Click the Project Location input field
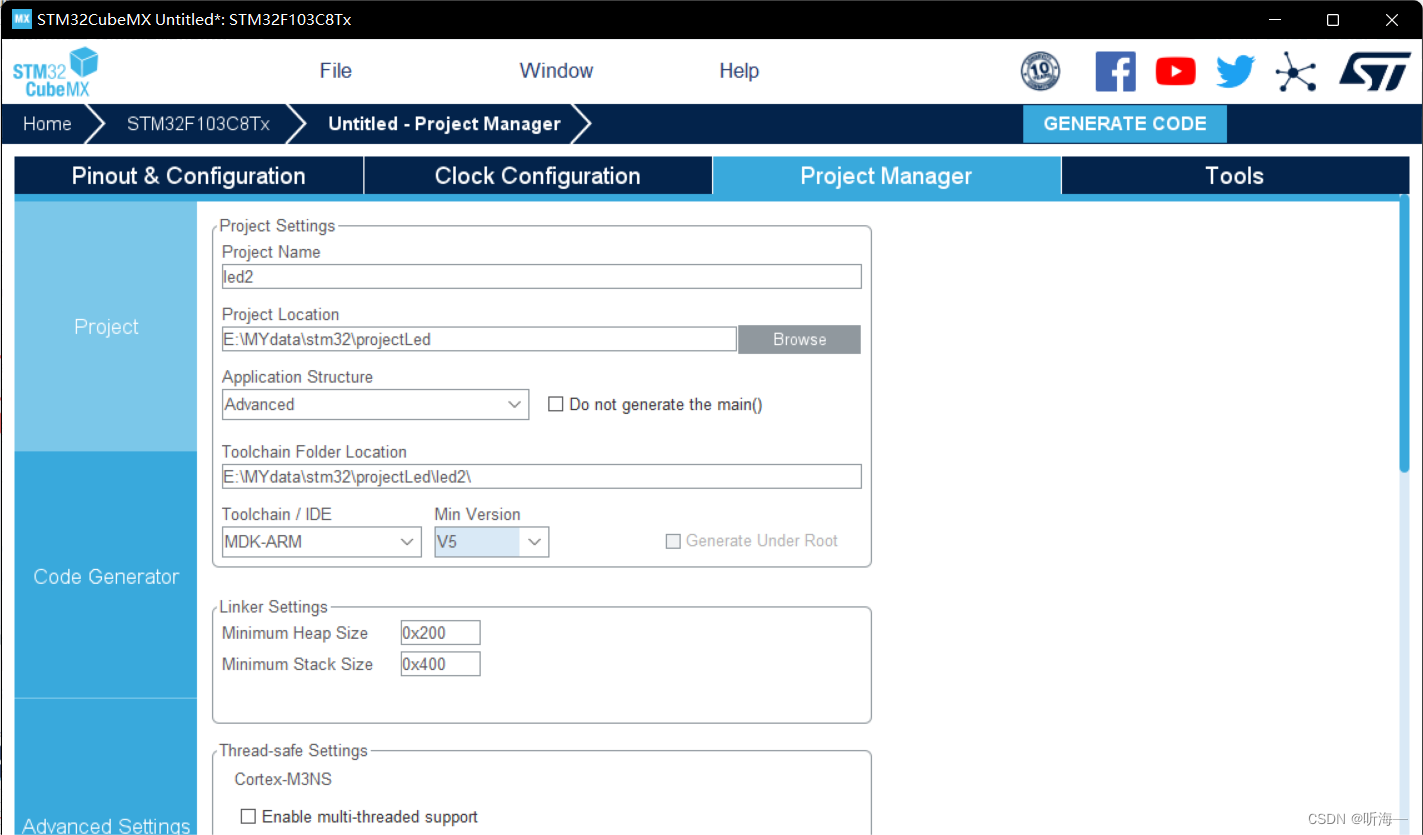 point(479,339)
